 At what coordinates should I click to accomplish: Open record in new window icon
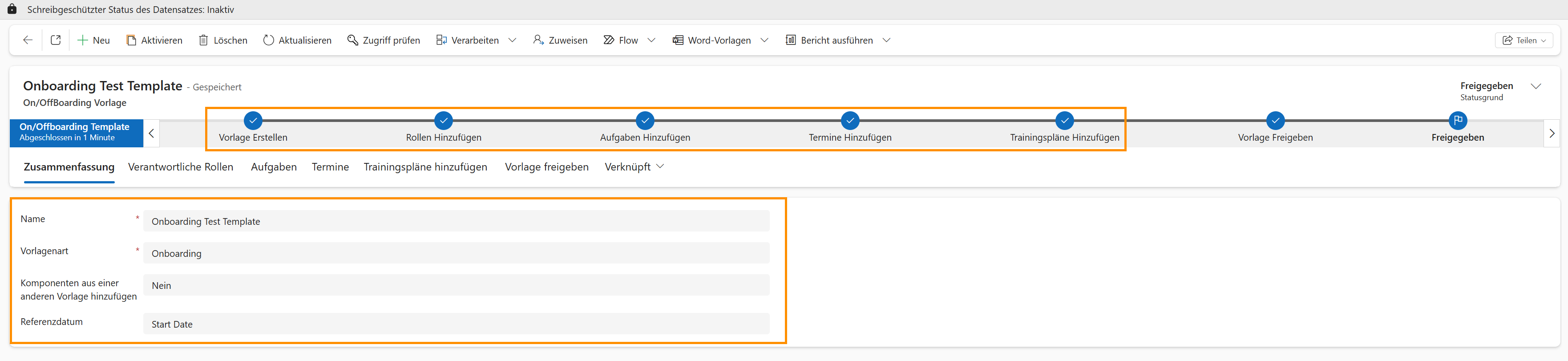55,40
